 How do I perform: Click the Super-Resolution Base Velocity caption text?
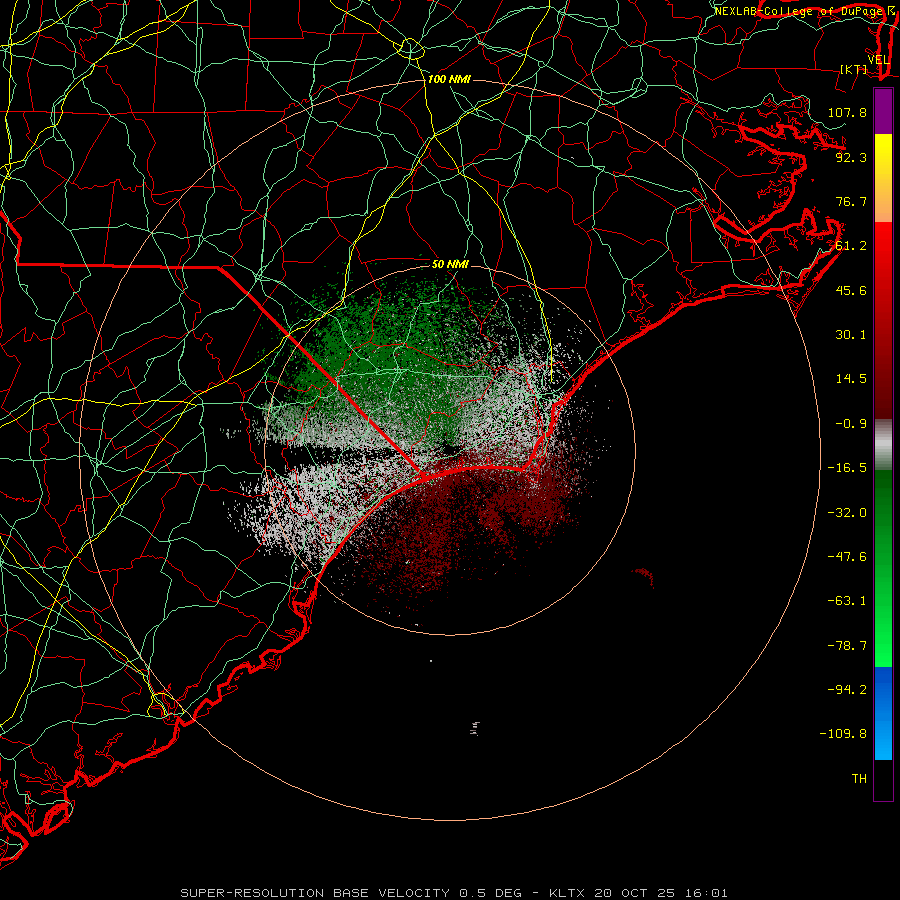click(454, 893)
